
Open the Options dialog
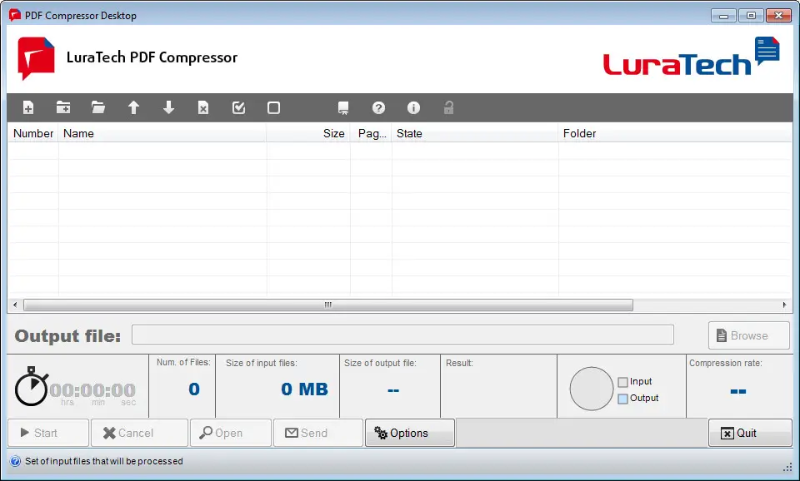point(409,433)
